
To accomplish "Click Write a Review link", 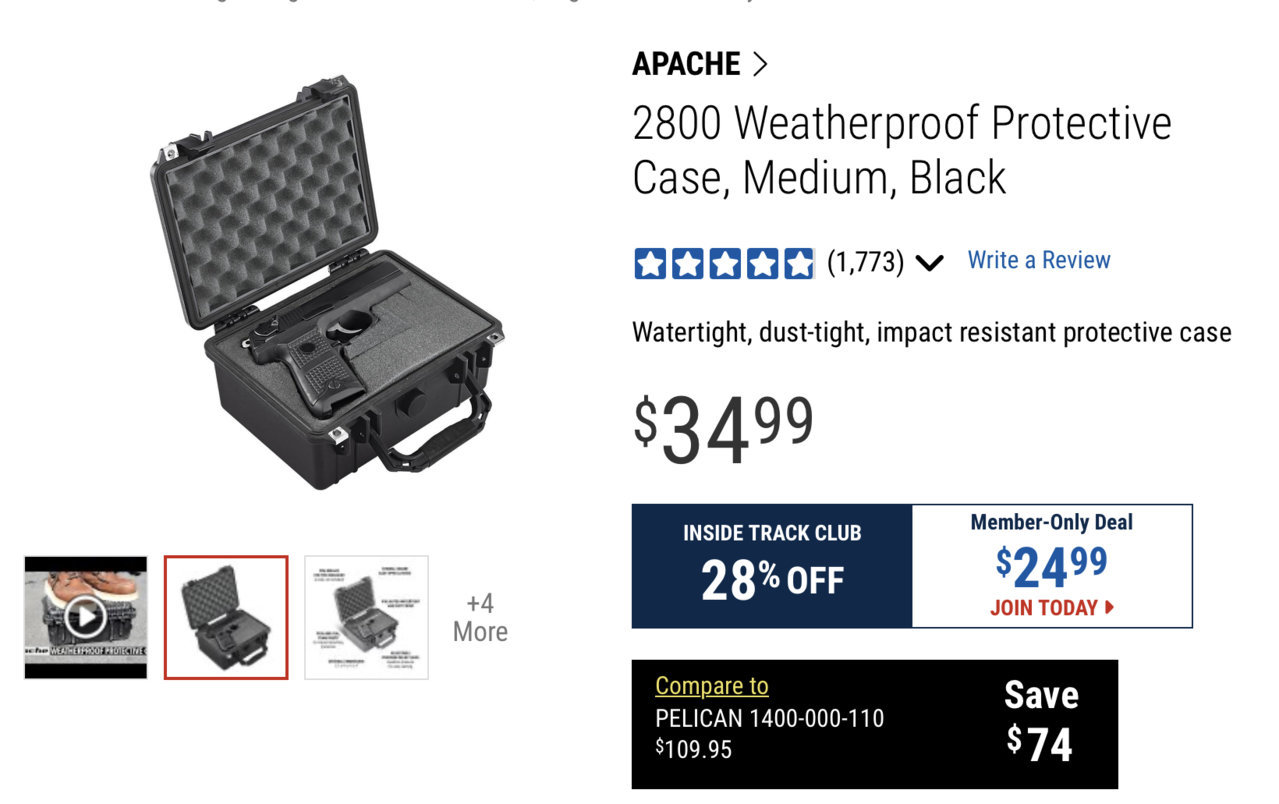I will click(x=1039, y=260).
